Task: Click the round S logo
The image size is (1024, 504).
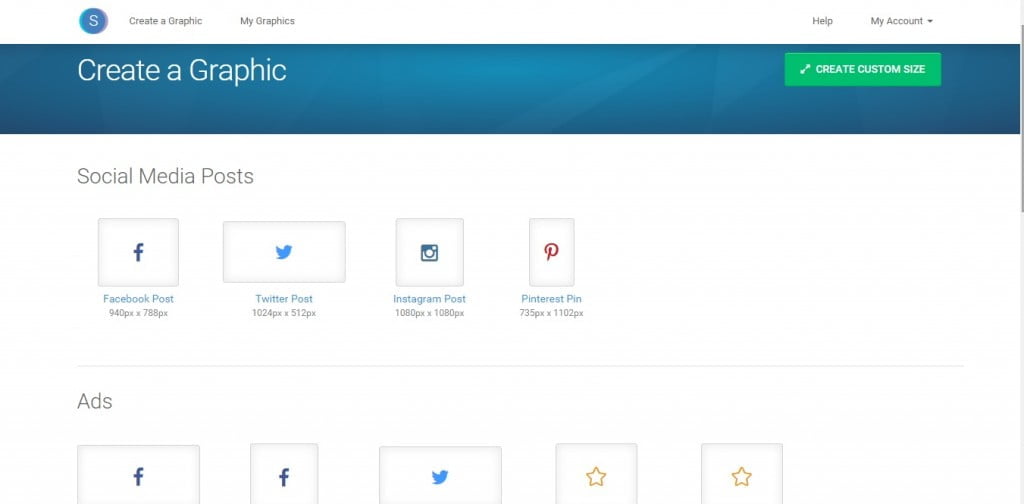Action: click(x=93, y=20)
